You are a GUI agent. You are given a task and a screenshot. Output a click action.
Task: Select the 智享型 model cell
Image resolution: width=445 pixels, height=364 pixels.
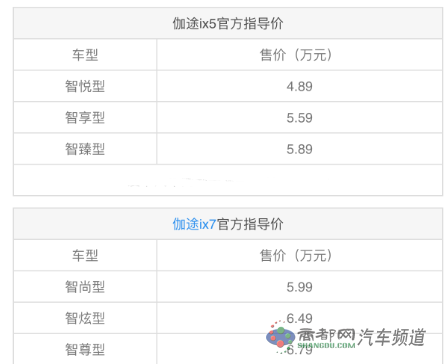[x=85, y=117]
